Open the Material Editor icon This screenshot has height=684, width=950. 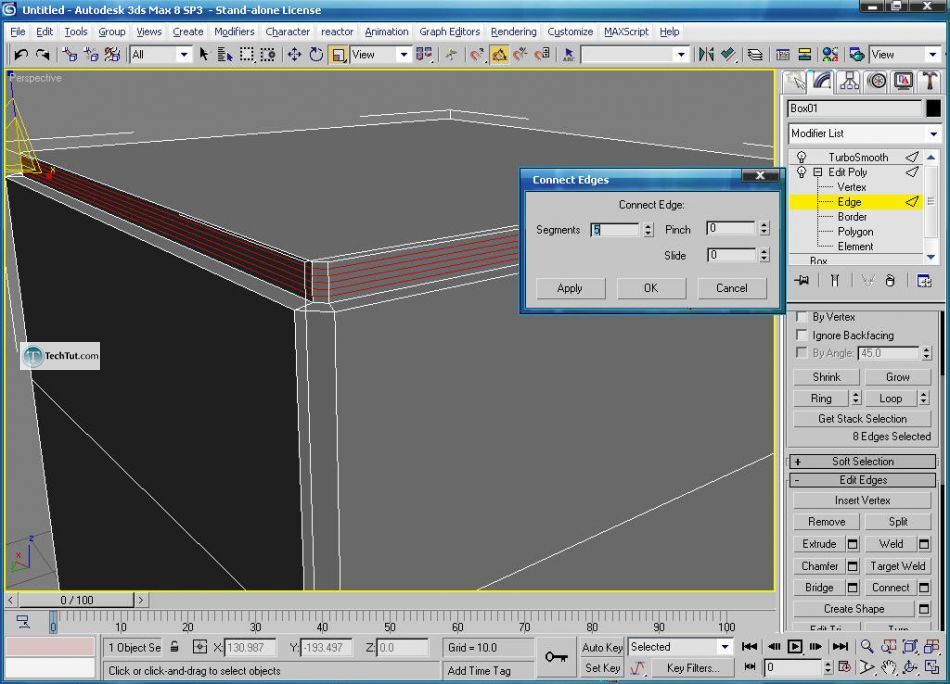[x=830, y=55]
